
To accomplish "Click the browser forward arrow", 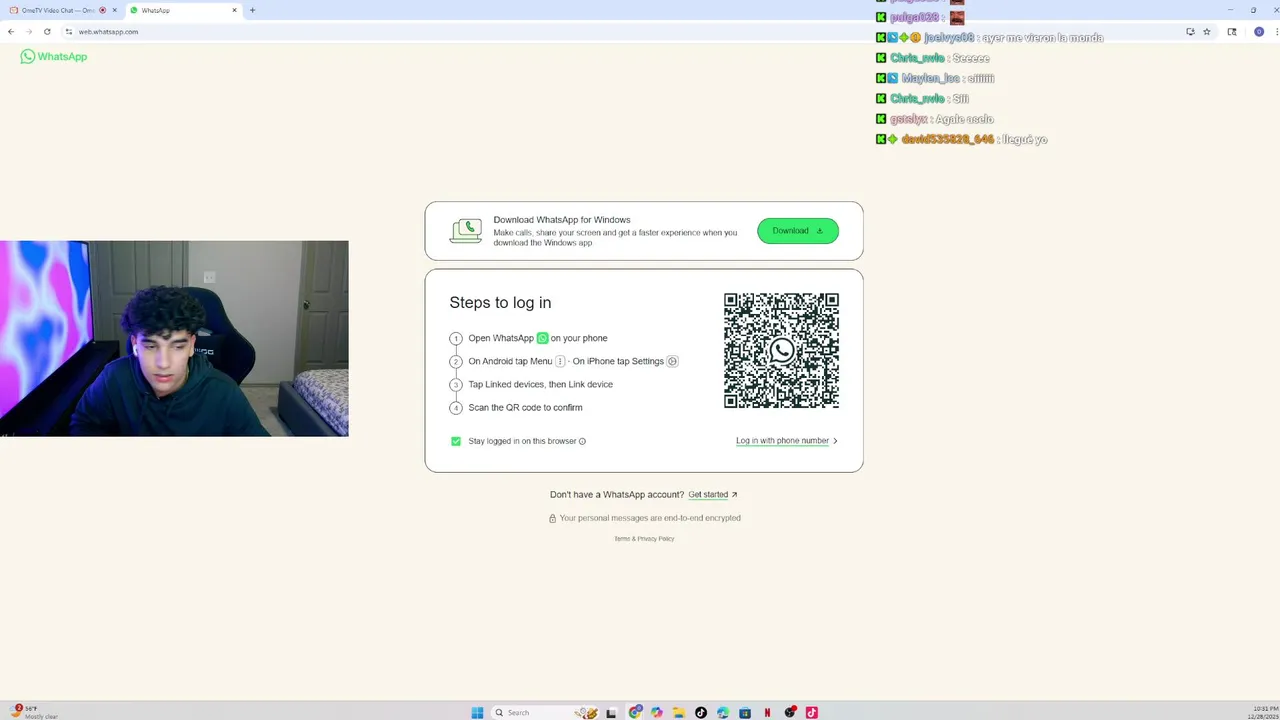I will [x=29, y=31].
